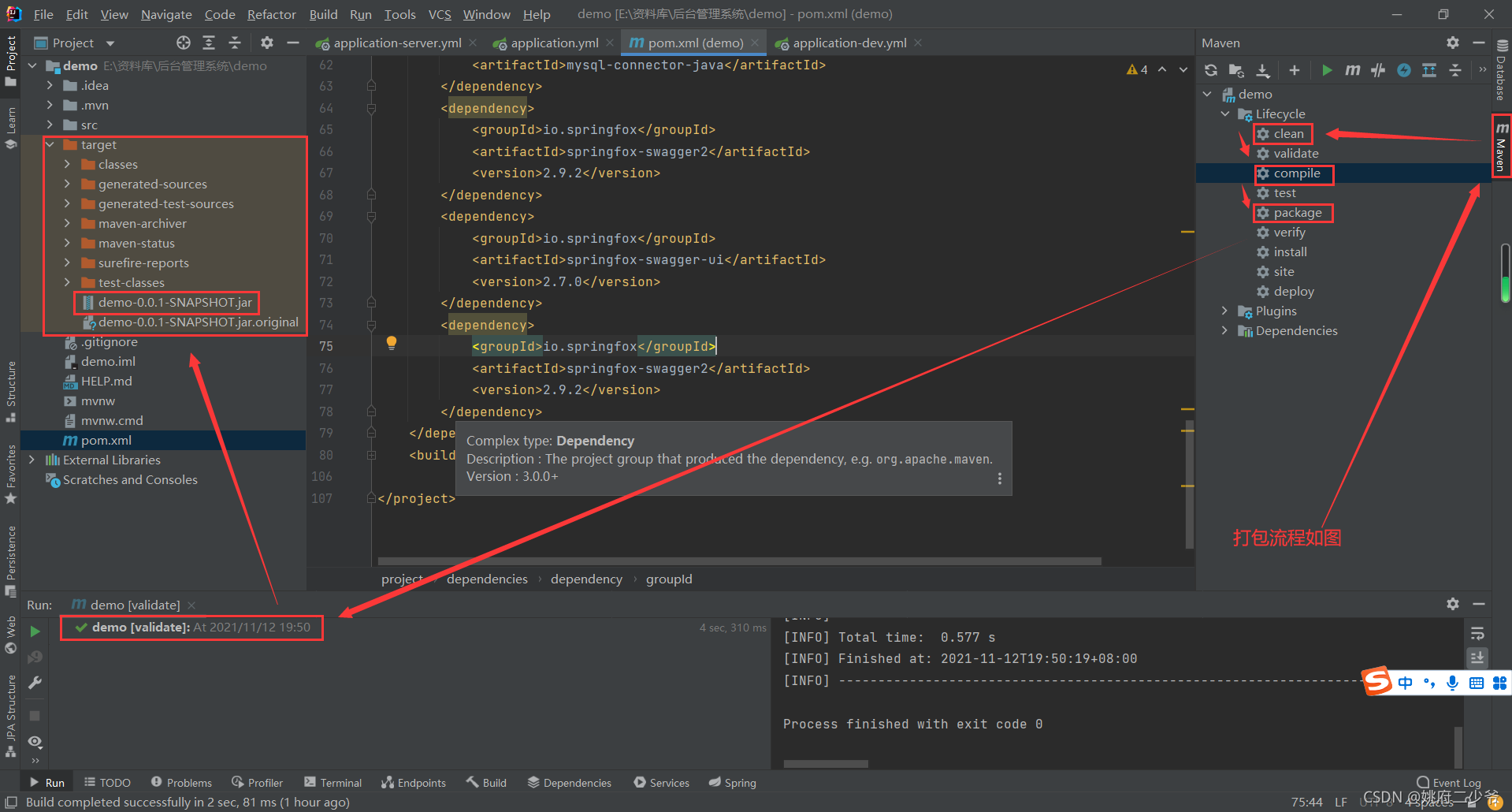This screenshot has width=1512, height=812.
Task: Click Run console horizontal scrollbar
Action: 826,763
